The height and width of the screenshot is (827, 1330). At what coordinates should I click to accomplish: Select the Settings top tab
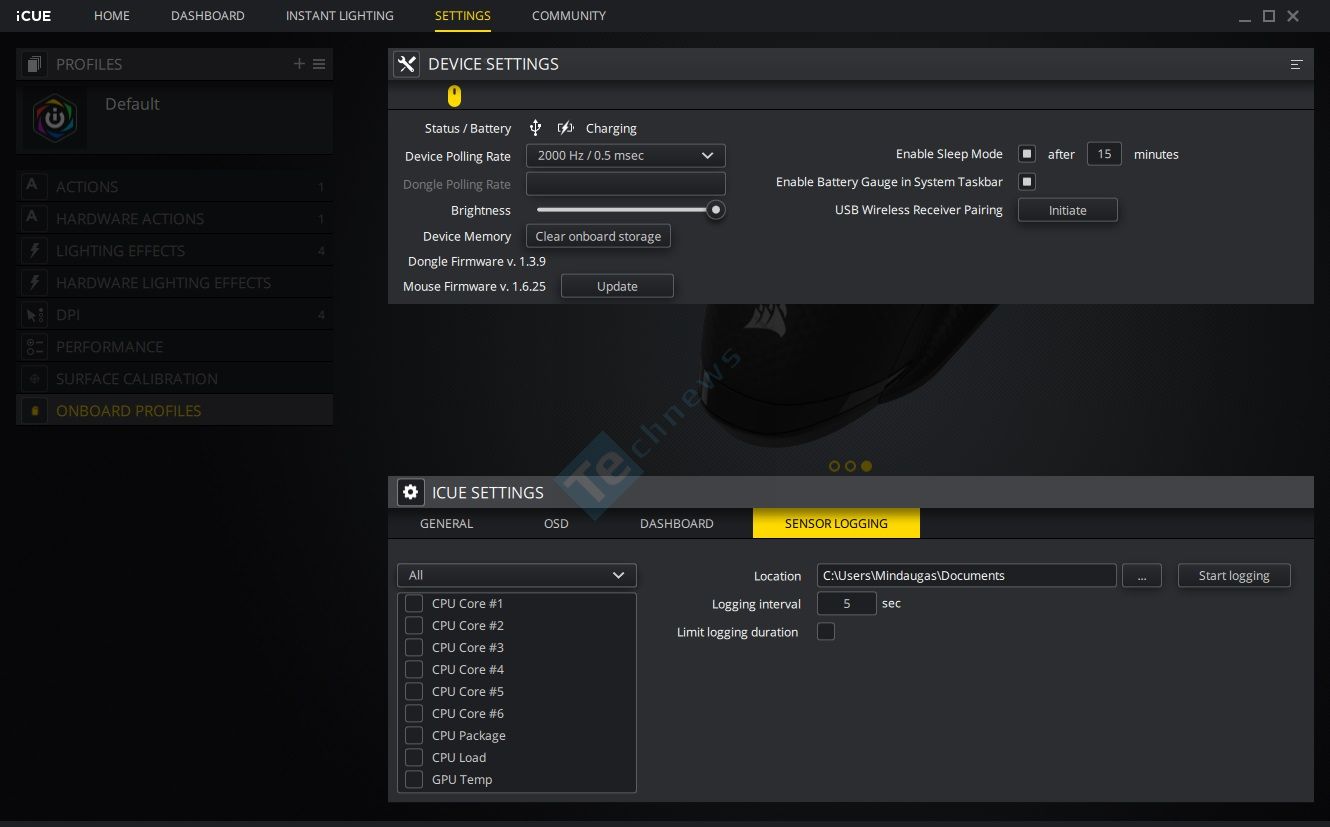click(463, 16)
